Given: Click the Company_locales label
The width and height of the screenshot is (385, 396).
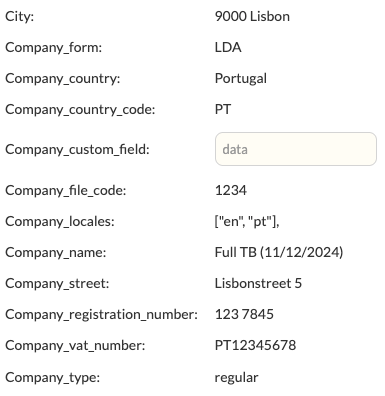Looking at the screenshot, I should 60,222.
